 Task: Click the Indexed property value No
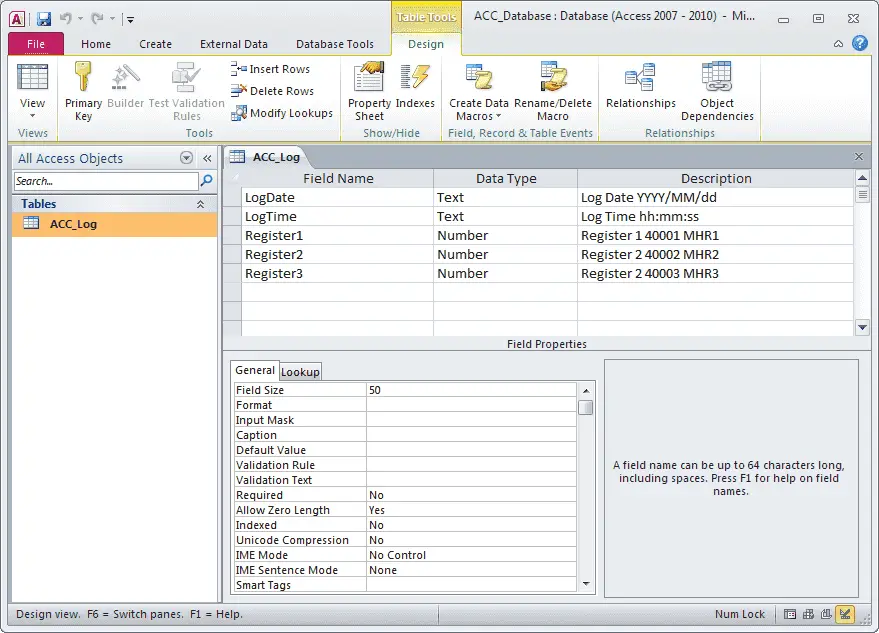point(471,525)
